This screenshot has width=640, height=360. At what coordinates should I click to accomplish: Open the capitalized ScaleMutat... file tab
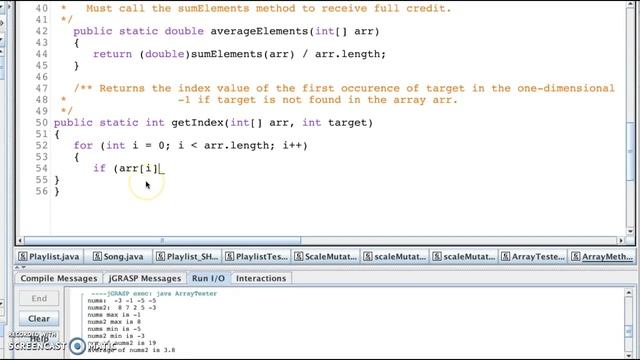[x=325, y=257]
